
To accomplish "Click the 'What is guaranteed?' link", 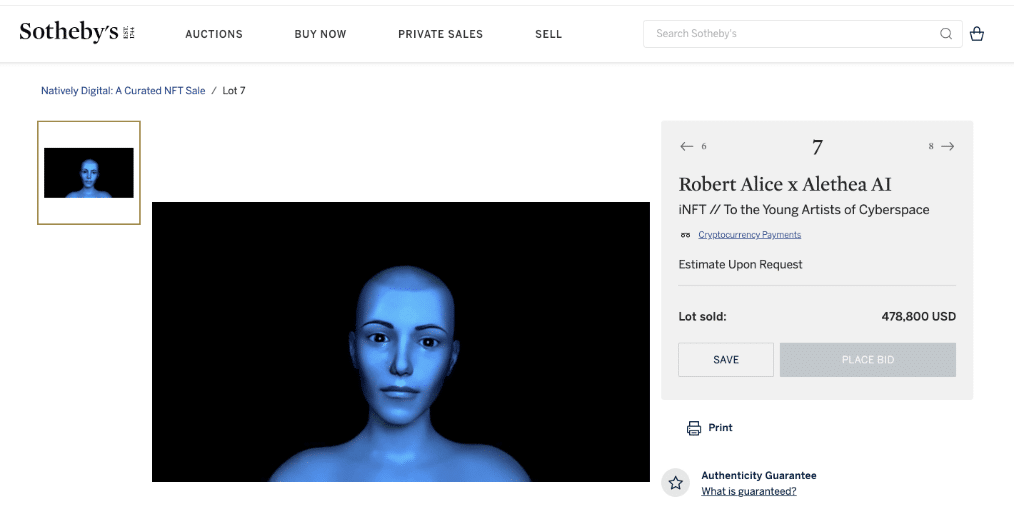I will click(748, 491).
